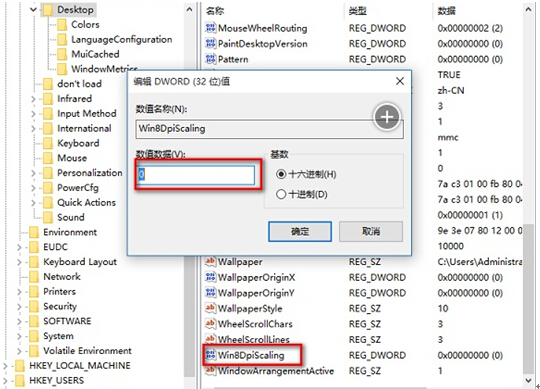The image size is (540, 389).
Task: Select the System key
Action: [58, 336]
